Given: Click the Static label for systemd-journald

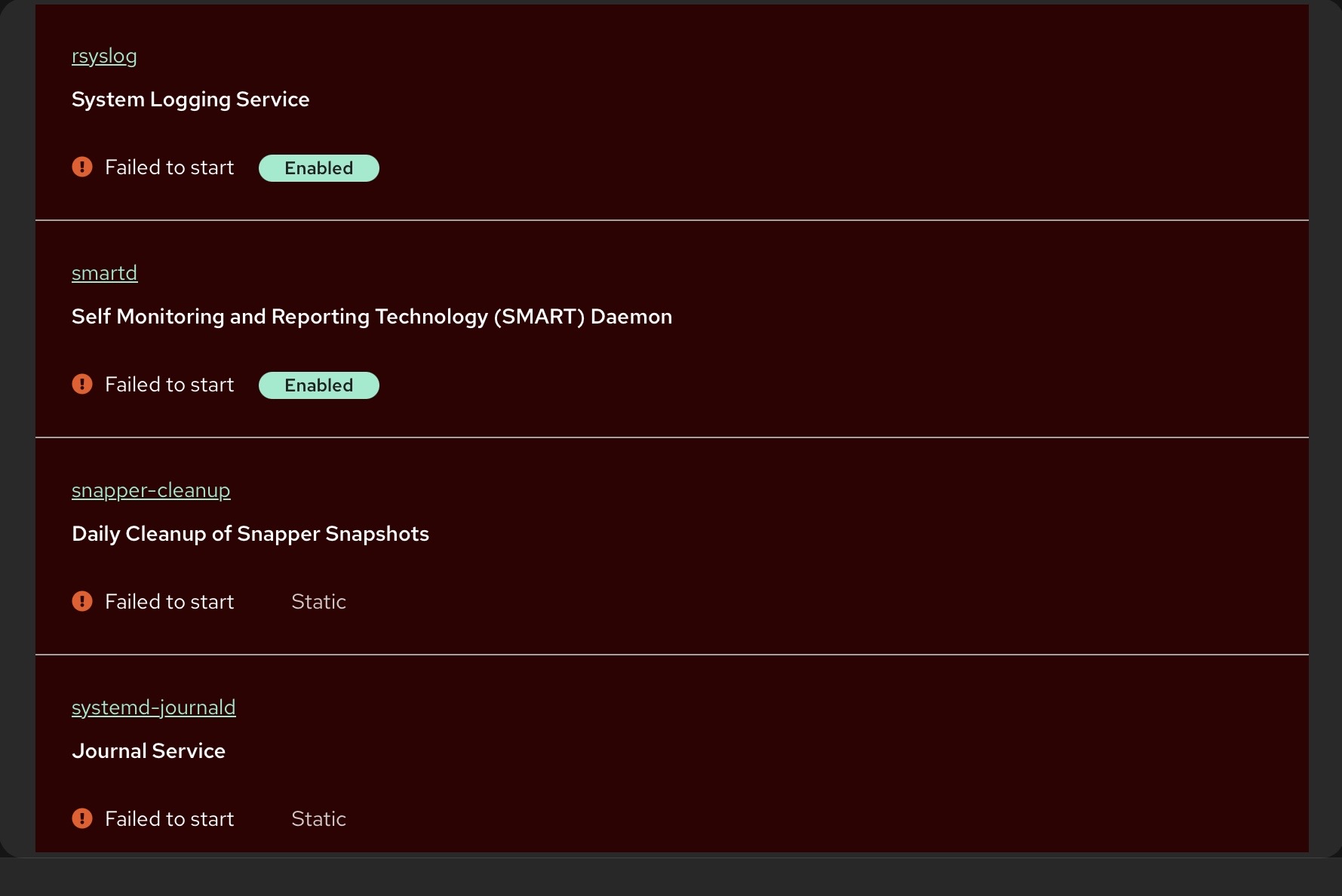Looking at the screenshot, I should 318,819.
